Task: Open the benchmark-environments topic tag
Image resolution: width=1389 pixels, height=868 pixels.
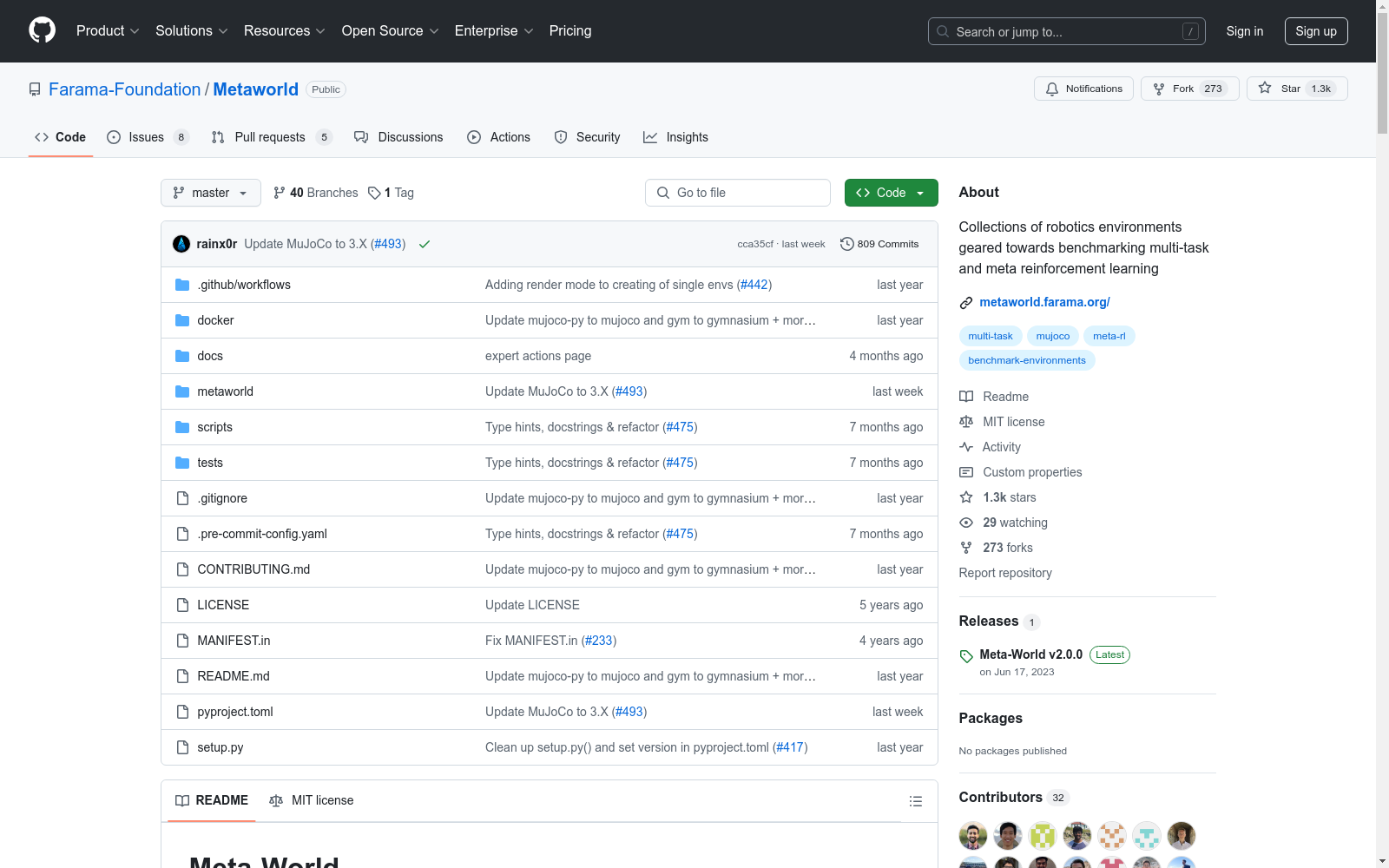Action: (1027, 360)
